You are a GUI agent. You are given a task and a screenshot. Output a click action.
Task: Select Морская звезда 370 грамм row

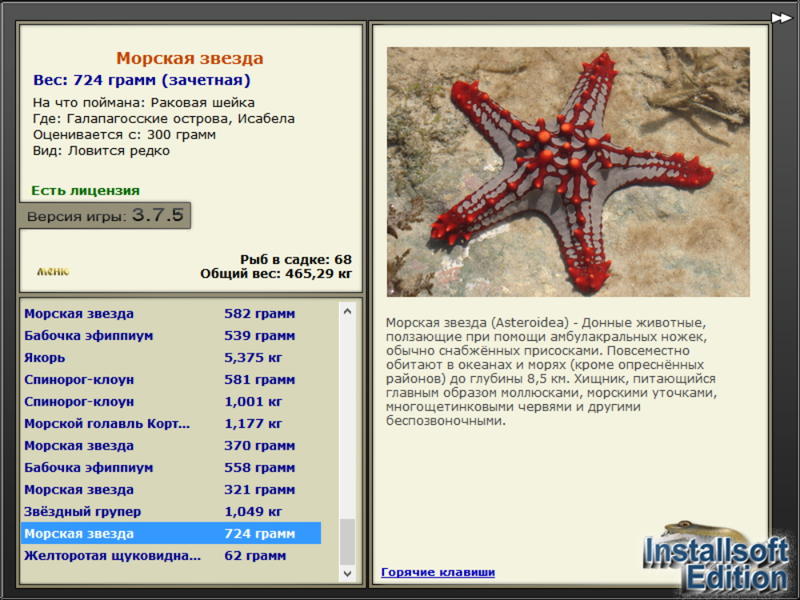(x=171, y=445)
